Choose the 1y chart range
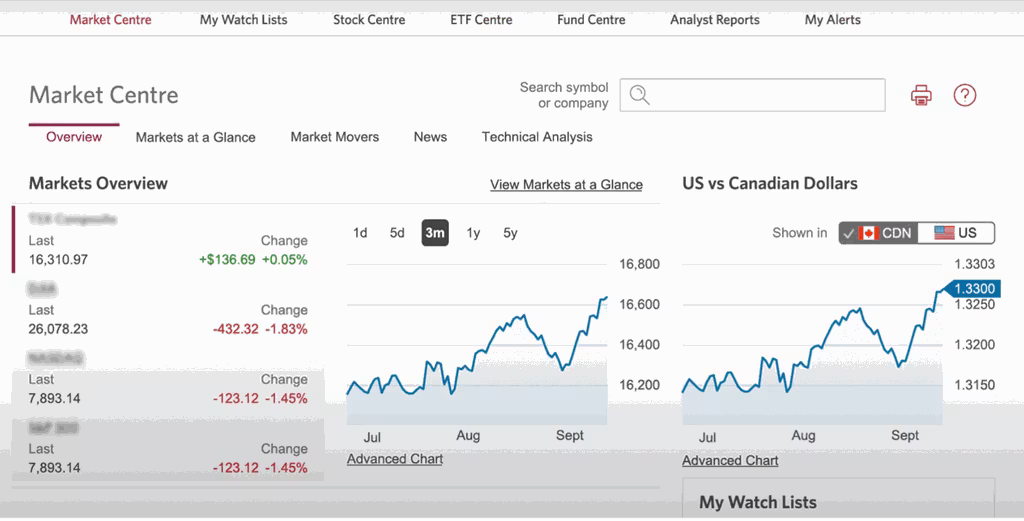 click(x=473, y=233)
